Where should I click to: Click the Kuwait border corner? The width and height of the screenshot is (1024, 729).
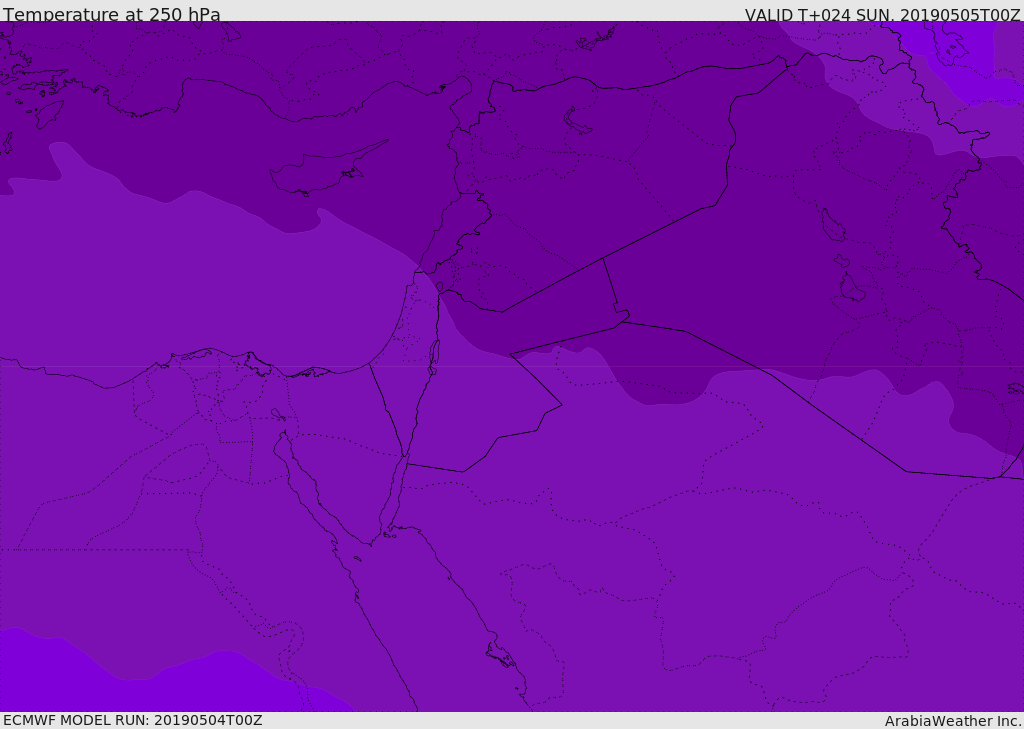point(1000,477)
